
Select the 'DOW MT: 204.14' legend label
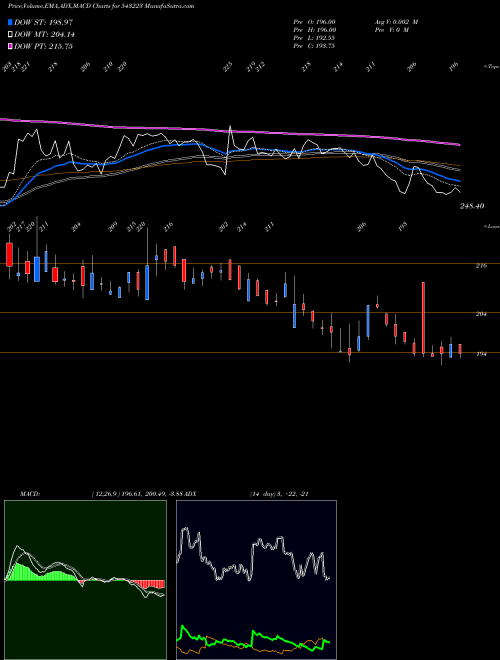[x=45, y=35]
